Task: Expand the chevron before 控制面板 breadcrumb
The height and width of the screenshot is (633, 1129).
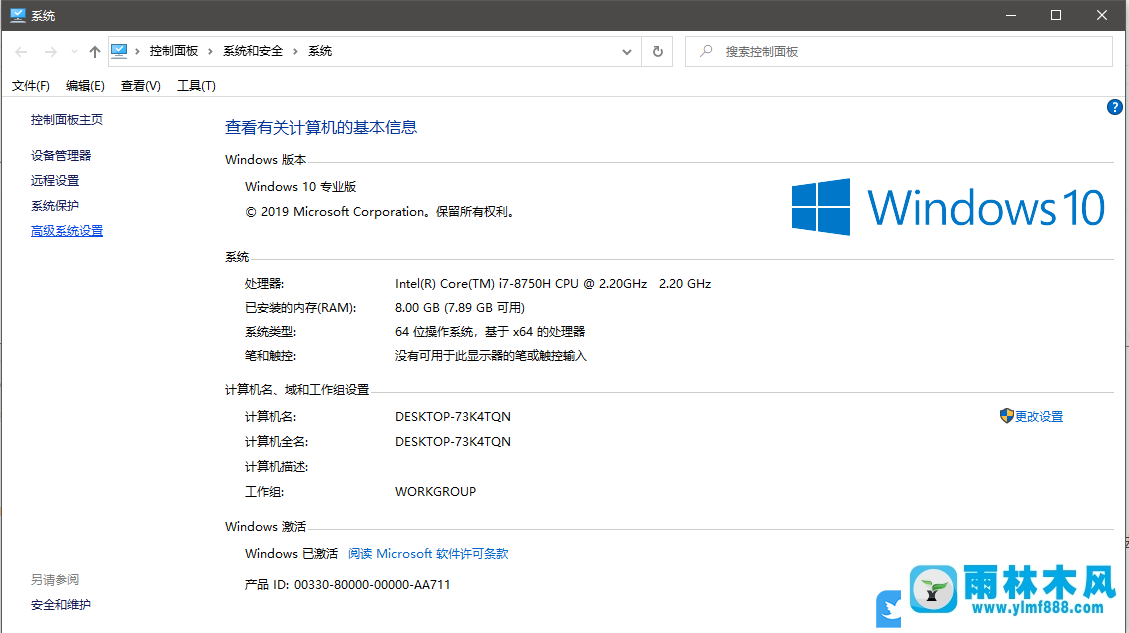Action: pyautogui.click(x=137, y=51)
